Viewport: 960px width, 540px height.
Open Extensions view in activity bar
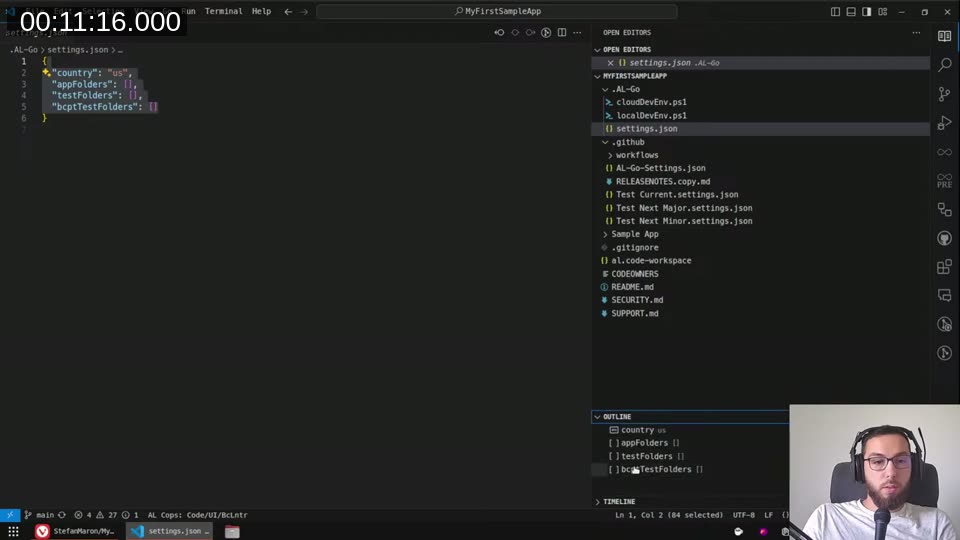pos(944,267)
